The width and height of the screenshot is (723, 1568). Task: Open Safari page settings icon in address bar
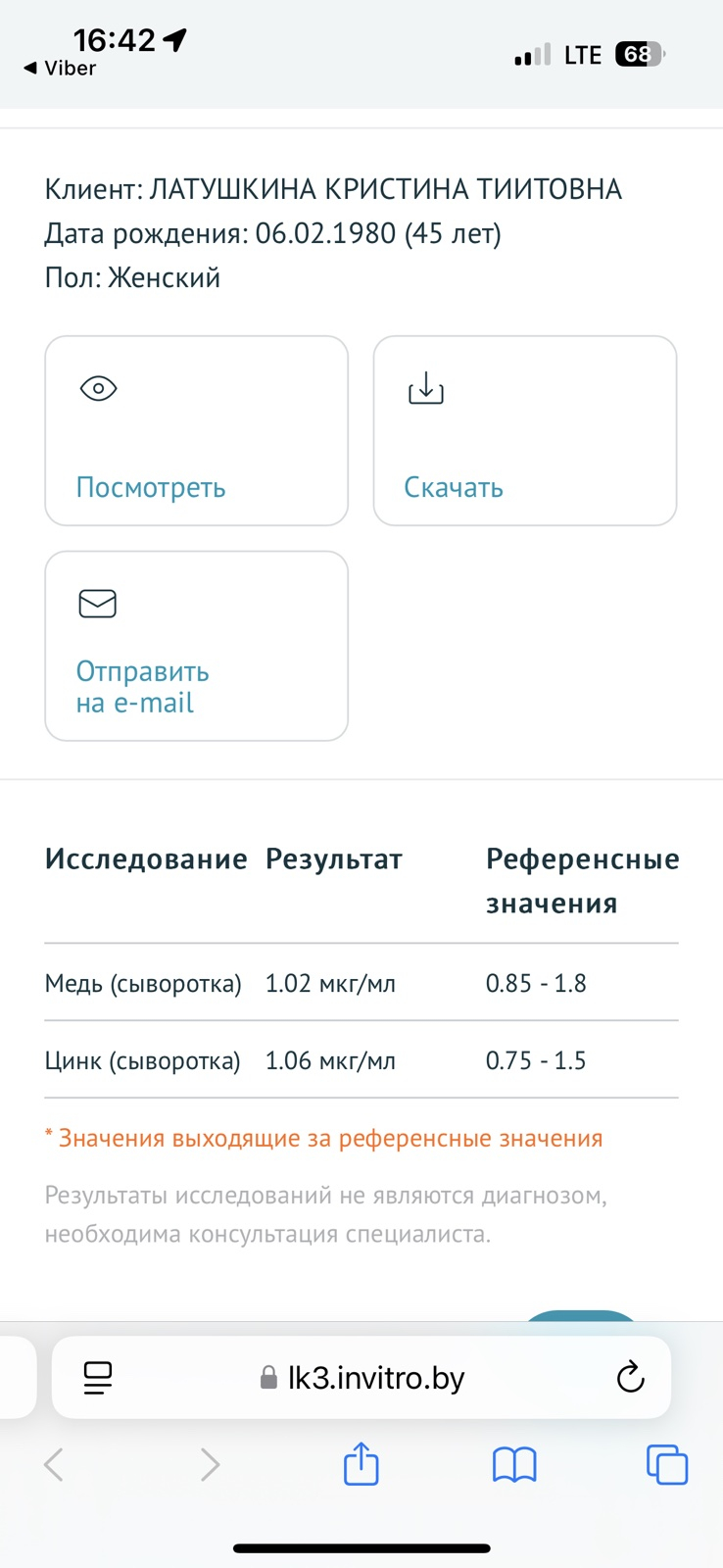pyautogui.click(x=98, y=1378)
